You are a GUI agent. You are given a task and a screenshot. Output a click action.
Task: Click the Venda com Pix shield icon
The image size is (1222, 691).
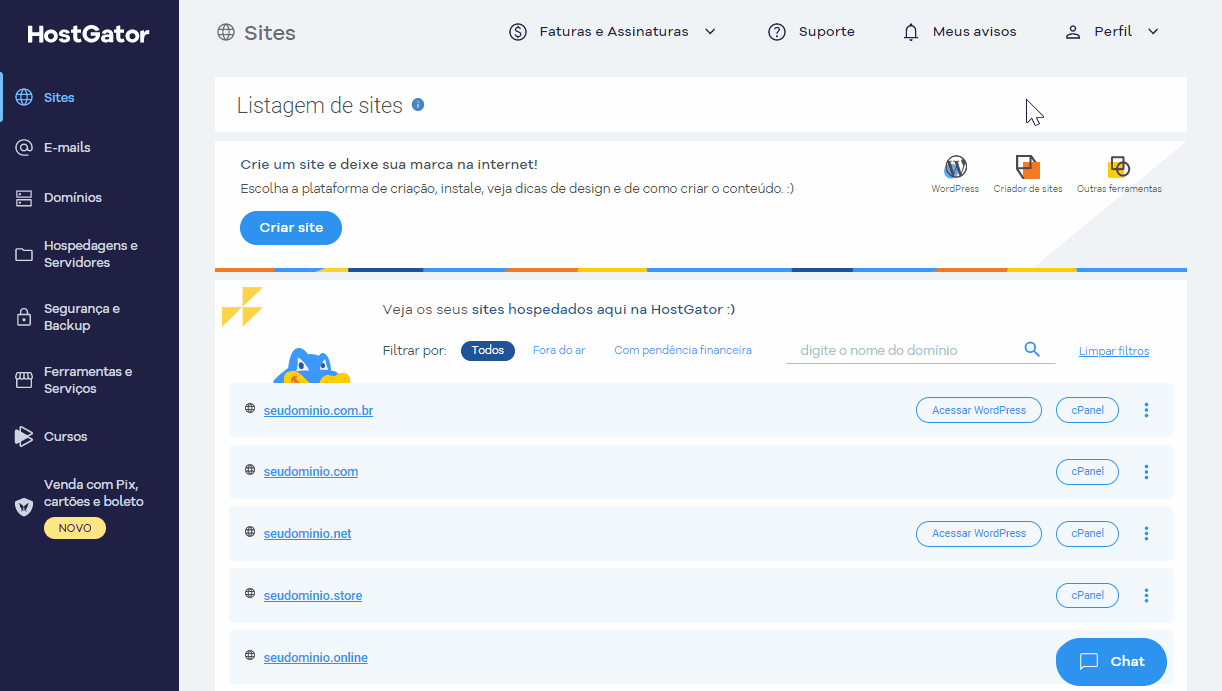(x=24, y=507)
